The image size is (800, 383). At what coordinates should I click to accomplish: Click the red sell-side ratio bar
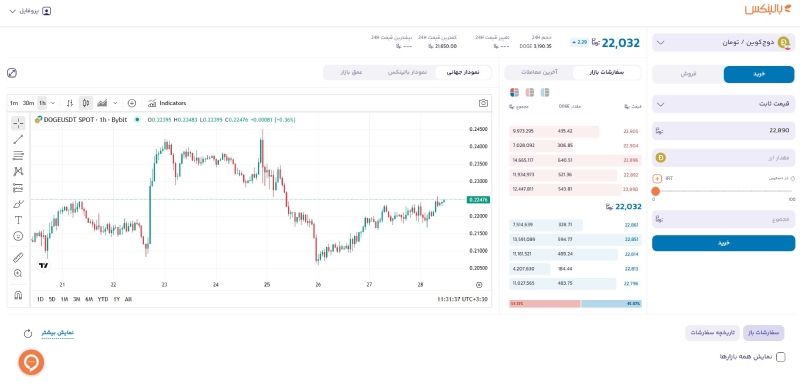pyautogui.click(x=544, y=303)
